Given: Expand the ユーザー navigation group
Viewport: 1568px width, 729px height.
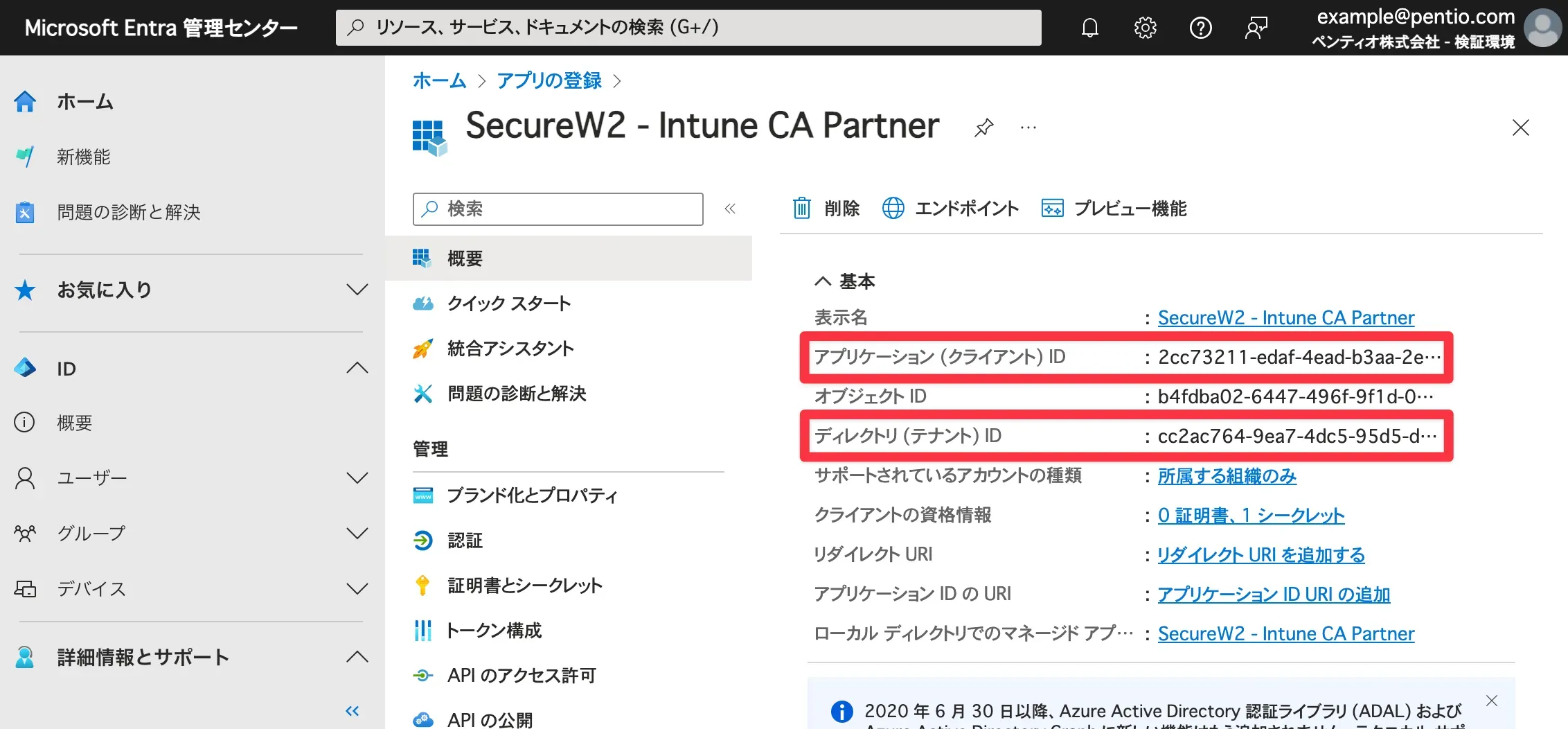Looking at the screenshot, I should click(x=357, y=478).
